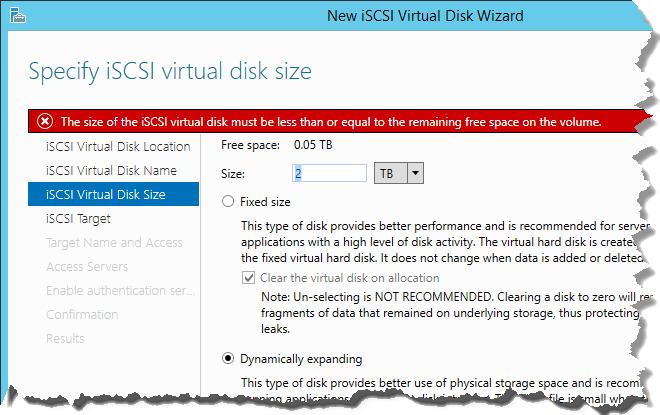This screenshot has width=660, height=415.
Task: Click the red error message text
Action: 330,121
